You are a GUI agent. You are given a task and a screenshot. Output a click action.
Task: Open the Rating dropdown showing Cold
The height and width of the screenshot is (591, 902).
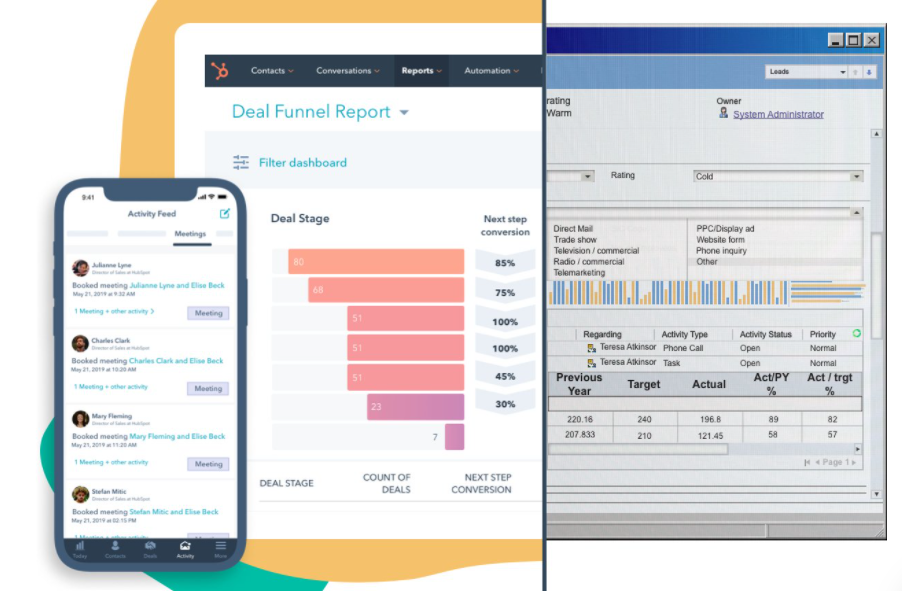(x=778, y=176)
